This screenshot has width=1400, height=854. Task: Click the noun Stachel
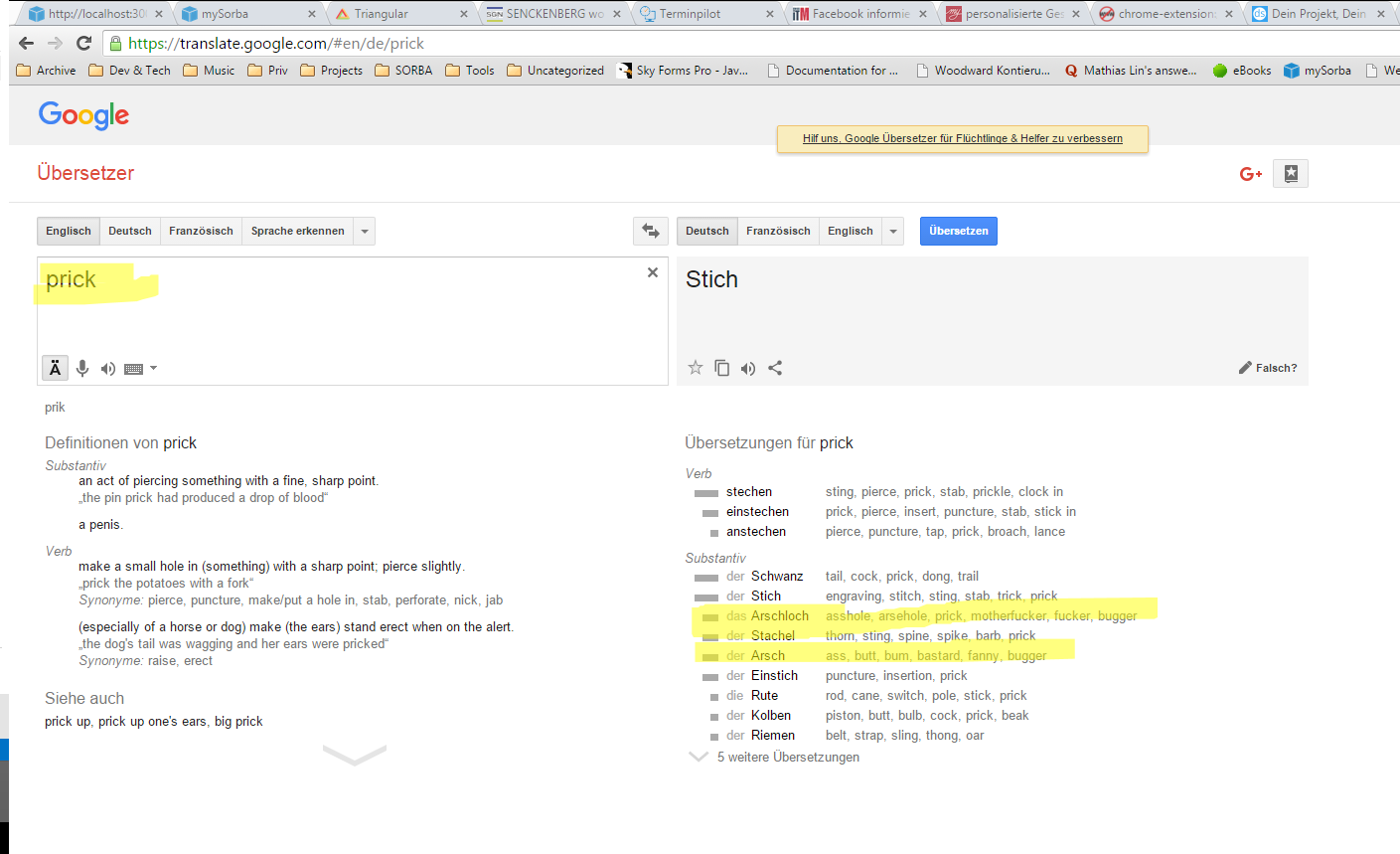click(x=773, y=635)
